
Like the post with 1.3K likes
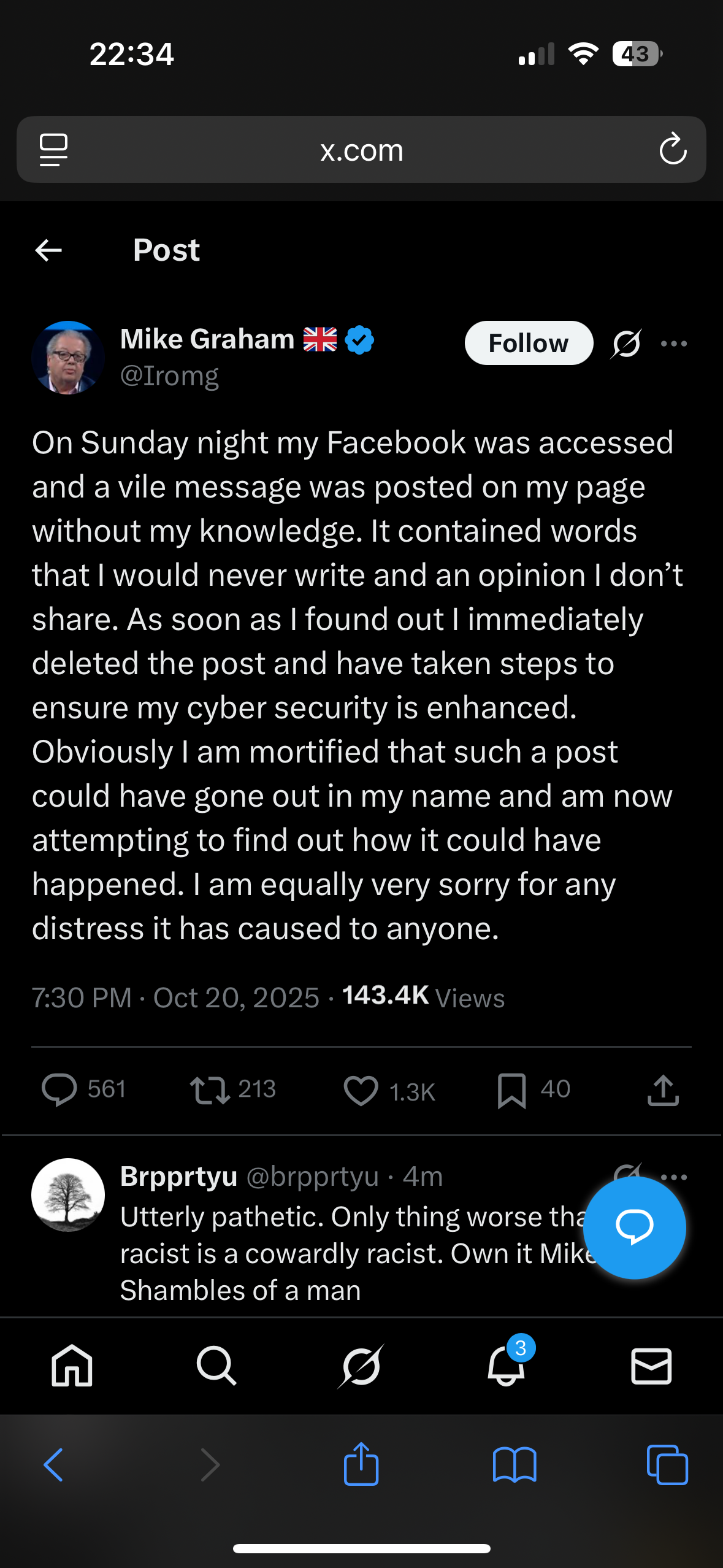(361, 1091)
